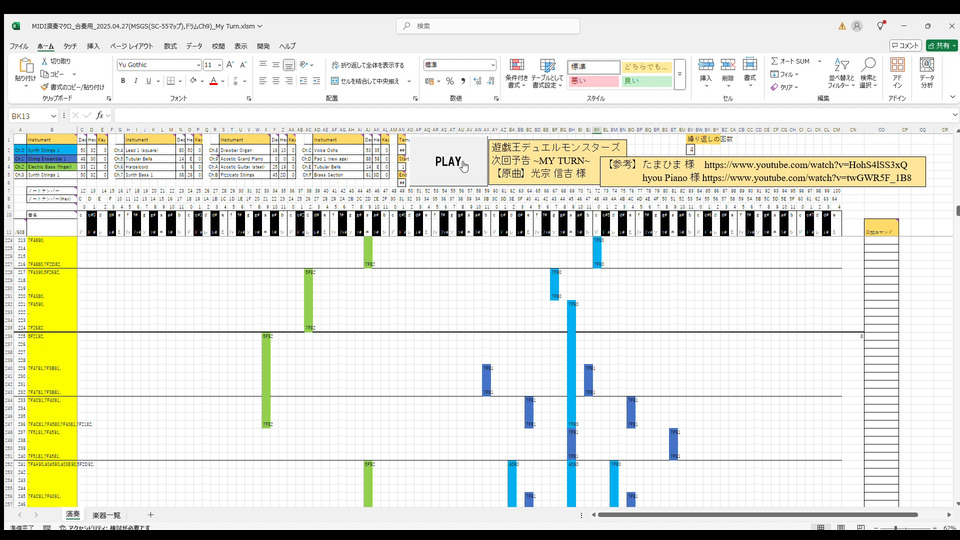Viewport: 960px width, 540px height.
Task: Switch to the データ (Data) tab
Action: click(194, 46)
